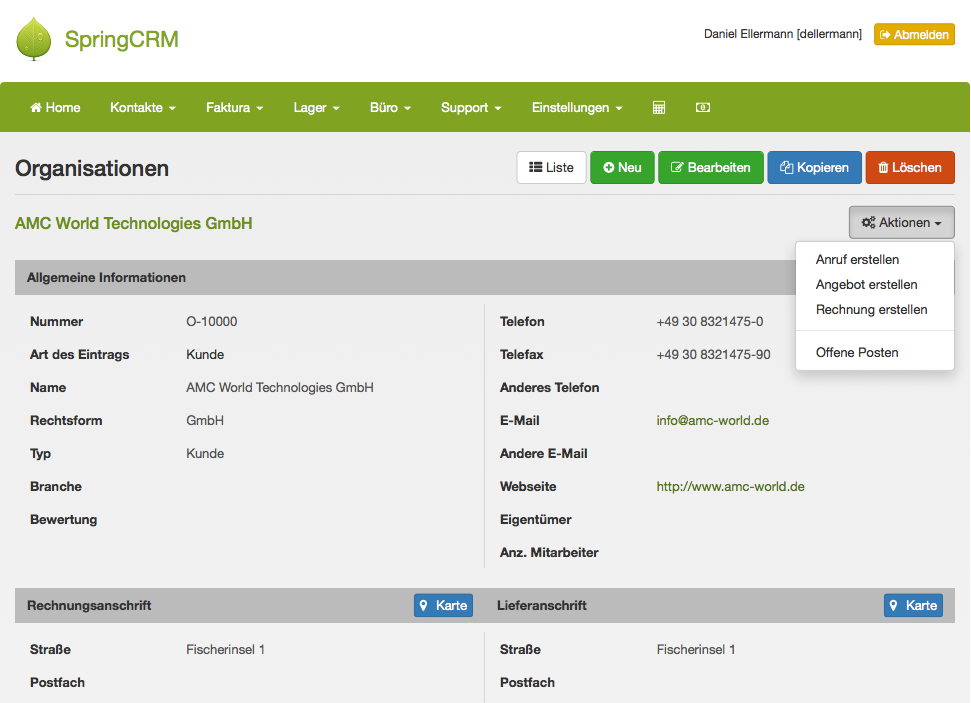Image resolution: width=971 pixels, height=703 pixels.
Task: Click the Organisationen page title
Action: (92, 168)
